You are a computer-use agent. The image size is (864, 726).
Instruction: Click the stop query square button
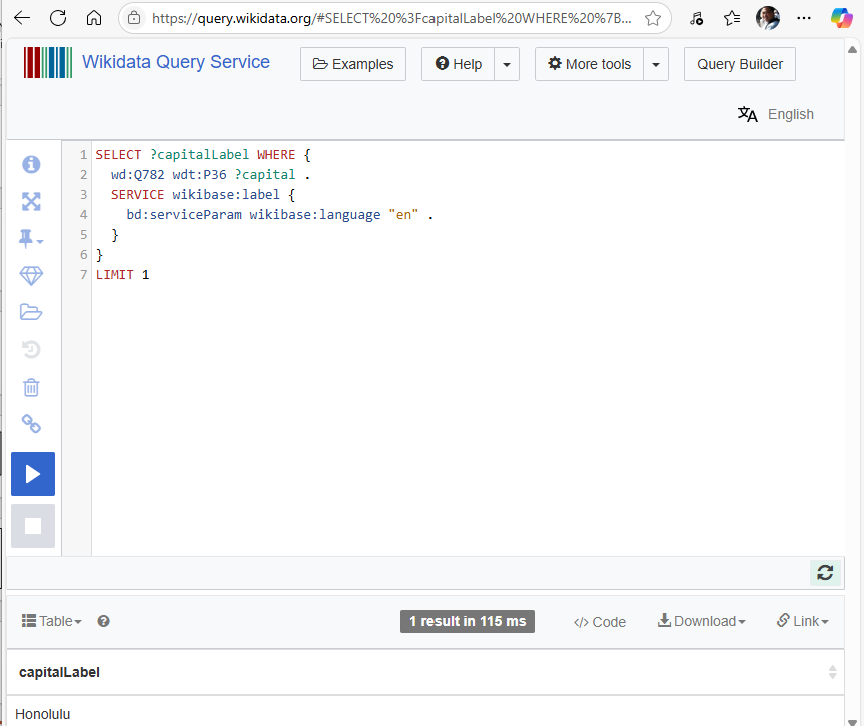click(33, 525)
